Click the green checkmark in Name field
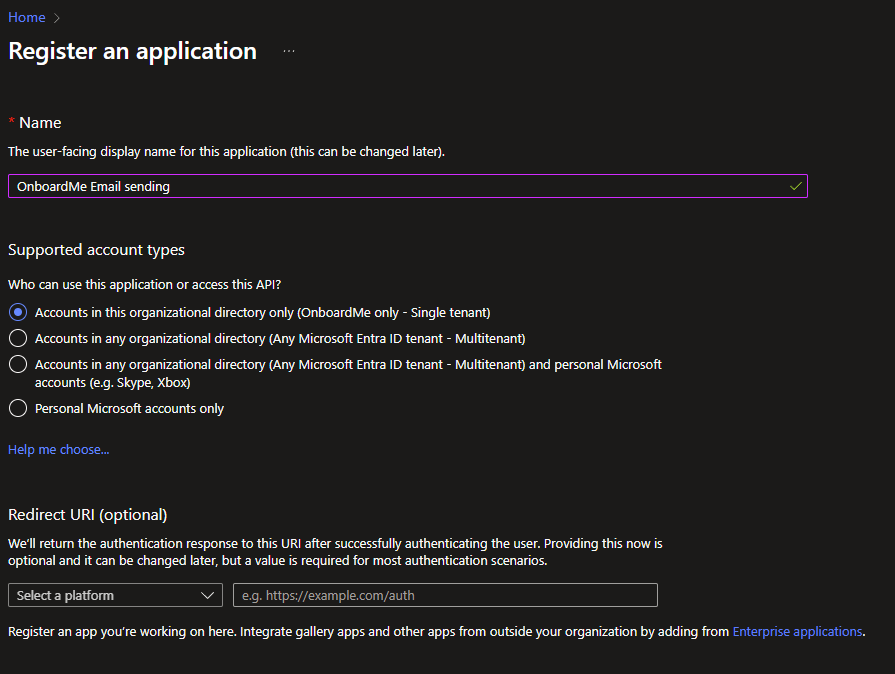This screenshot has height=674, width=895. [795, 186]
